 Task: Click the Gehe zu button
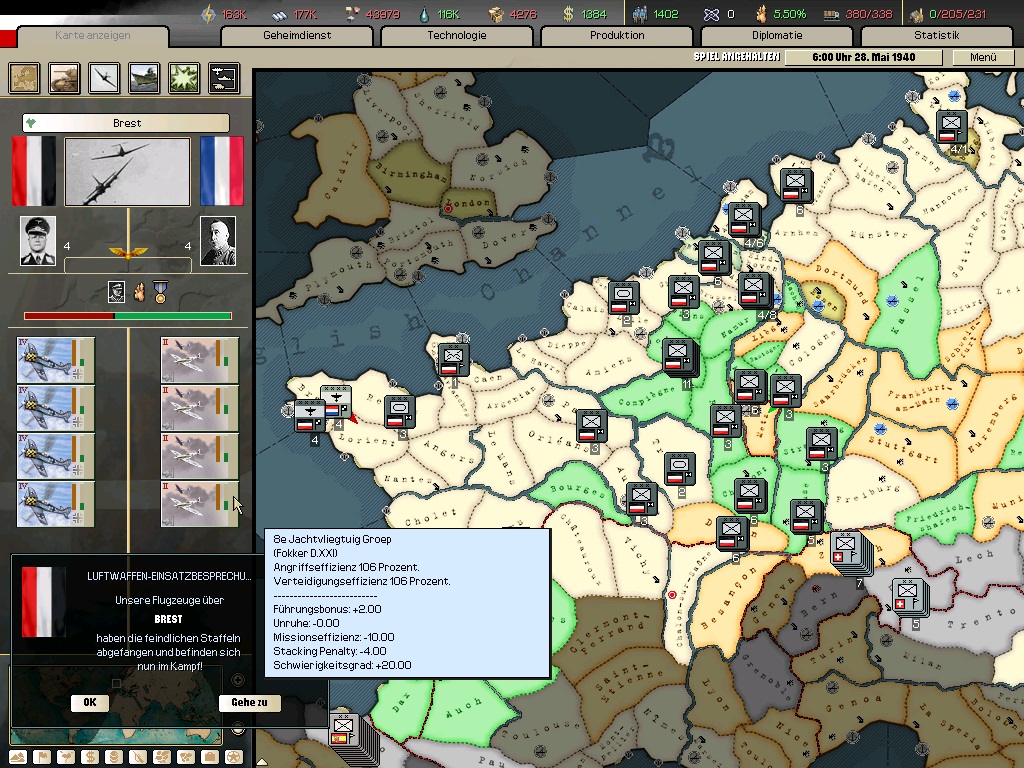click(x=249, y=703)
